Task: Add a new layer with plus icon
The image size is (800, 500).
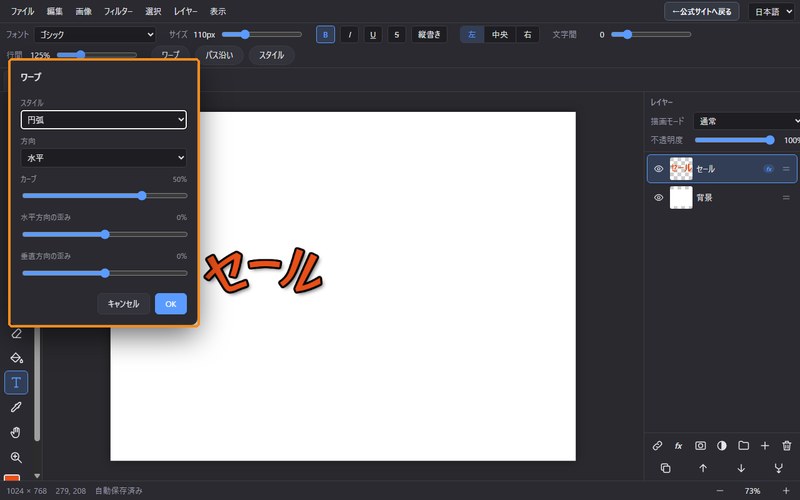Action: pyautogui.click(x=765, y=445)
